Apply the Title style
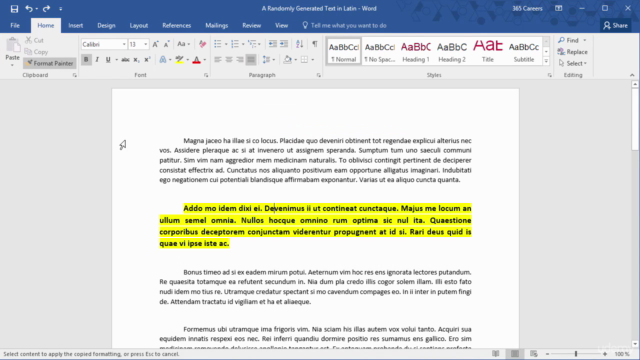This screenshot has height=360, width=640. (x=488, y=51)
